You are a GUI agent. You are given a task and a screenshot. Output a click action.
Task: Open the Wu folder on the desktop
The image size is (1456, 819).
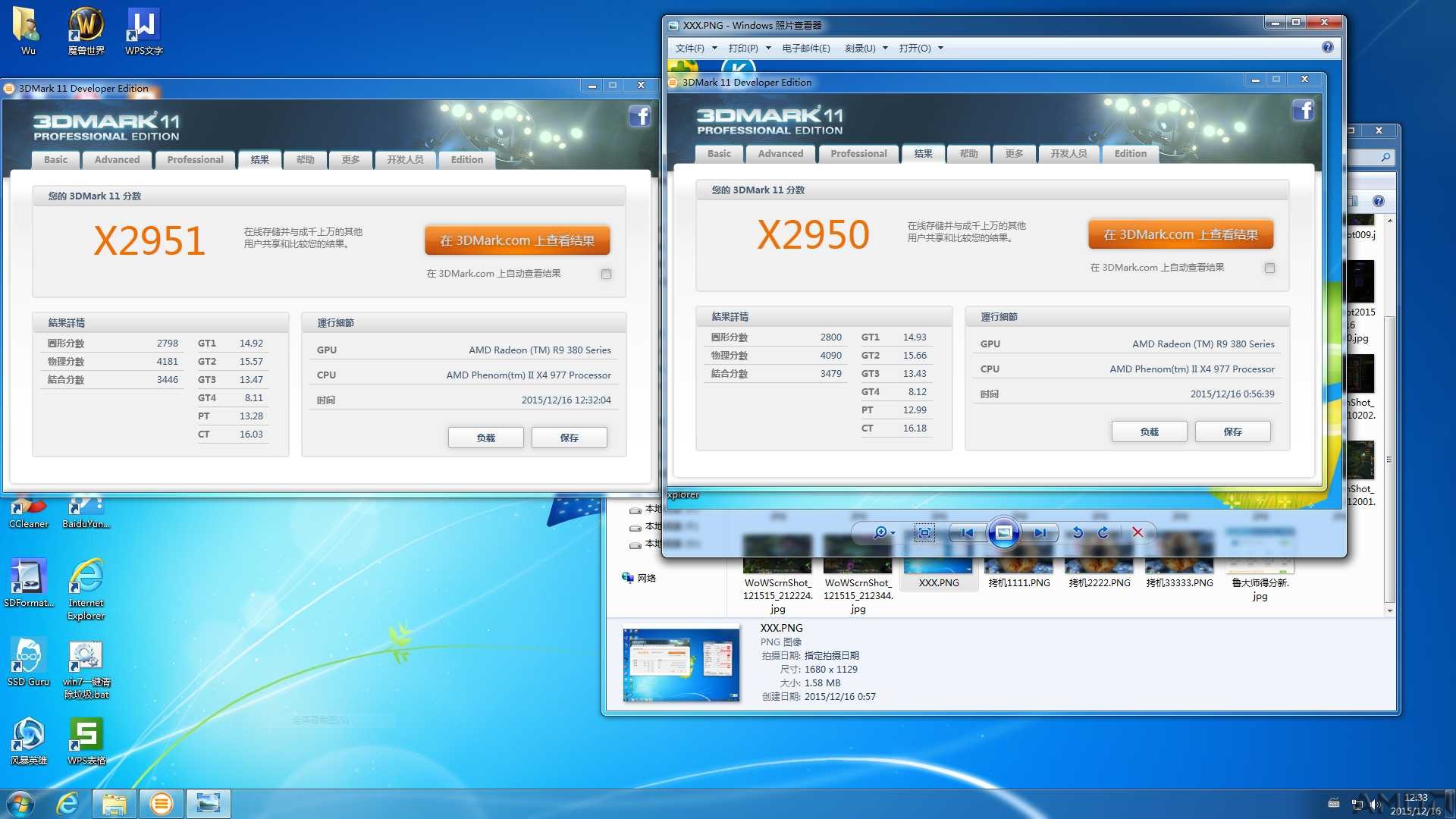click(28, 31)
